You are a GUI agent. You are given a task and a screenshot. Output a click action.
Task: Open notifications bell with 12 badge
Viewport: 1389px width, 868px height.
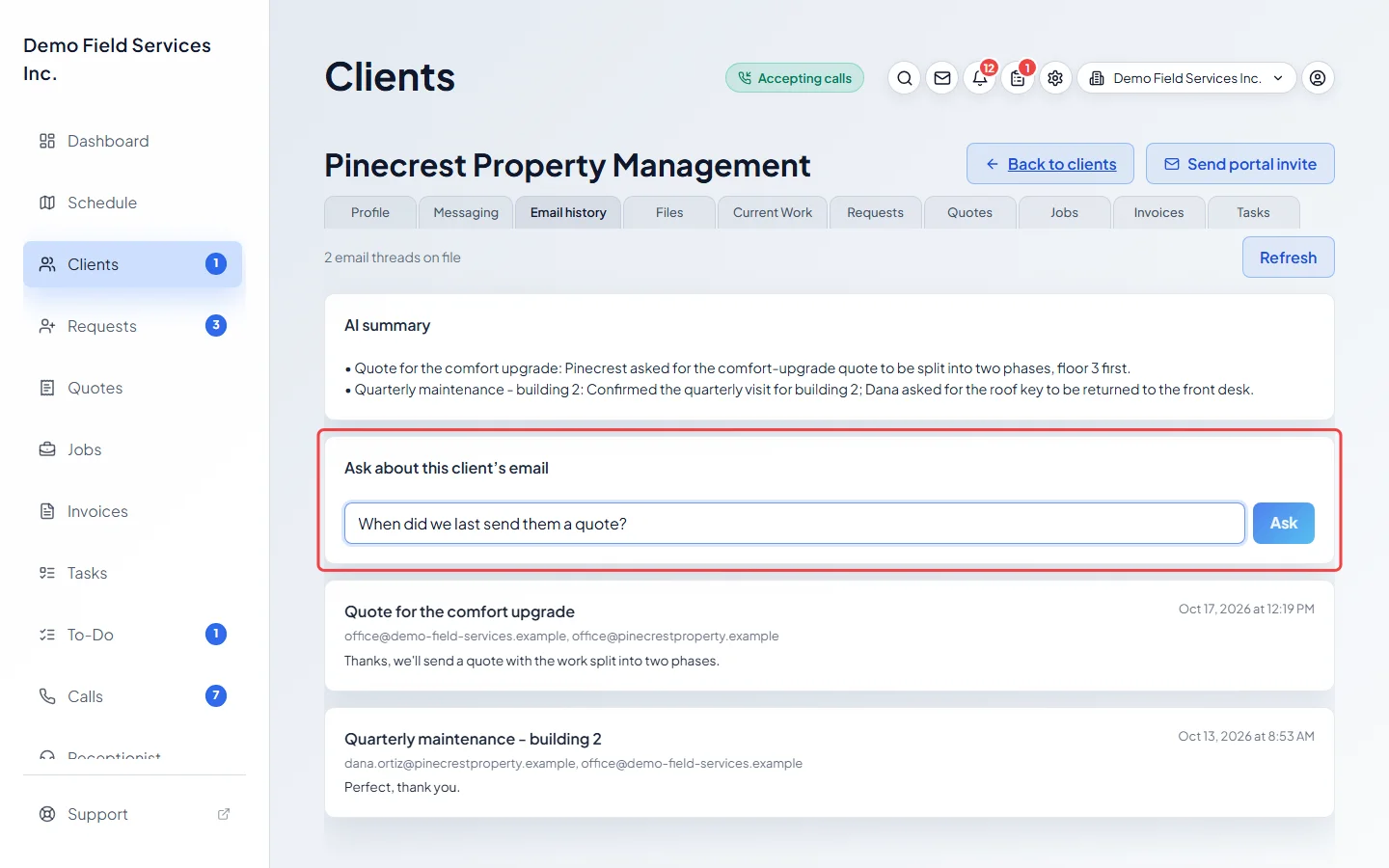coord(980,78)
